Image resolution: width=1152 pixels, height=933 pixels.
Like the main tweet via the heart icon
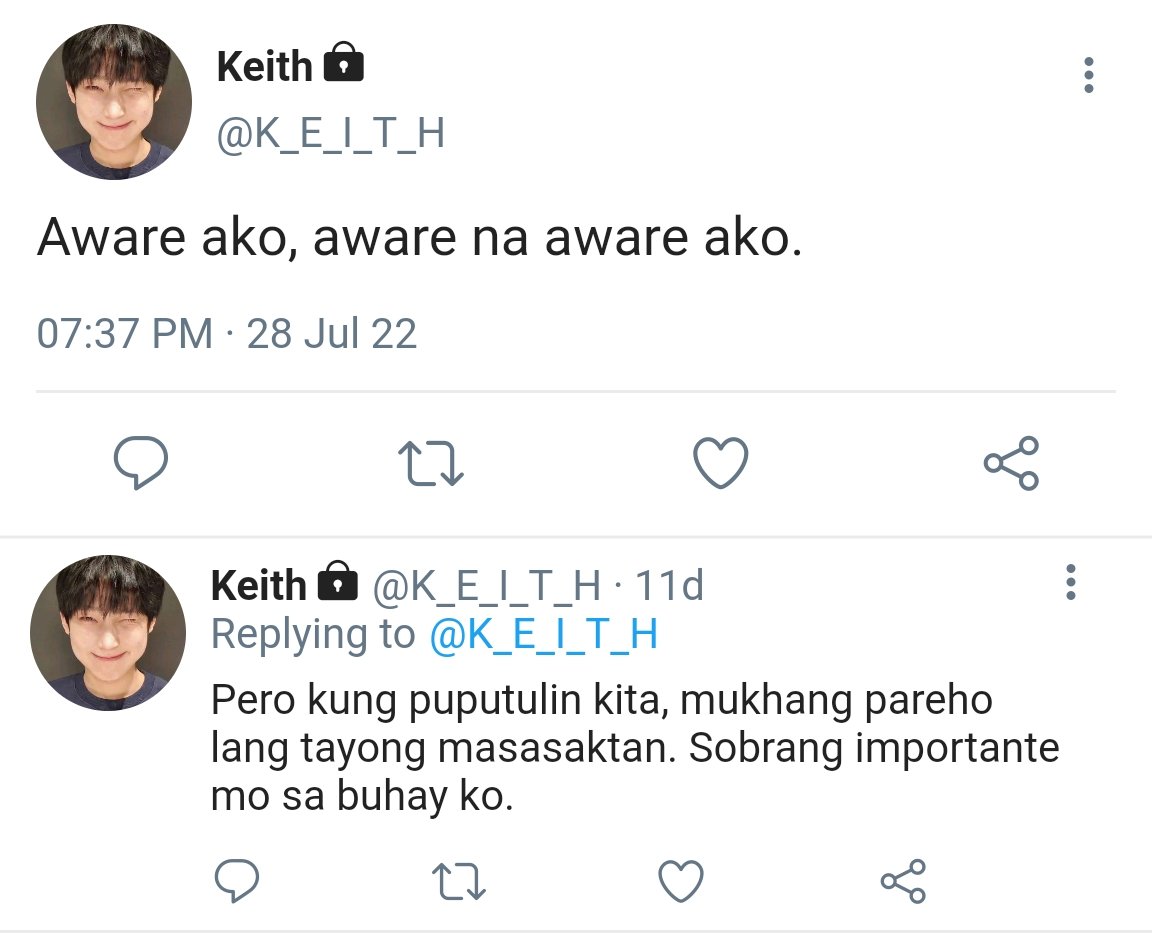click(721, 463)
